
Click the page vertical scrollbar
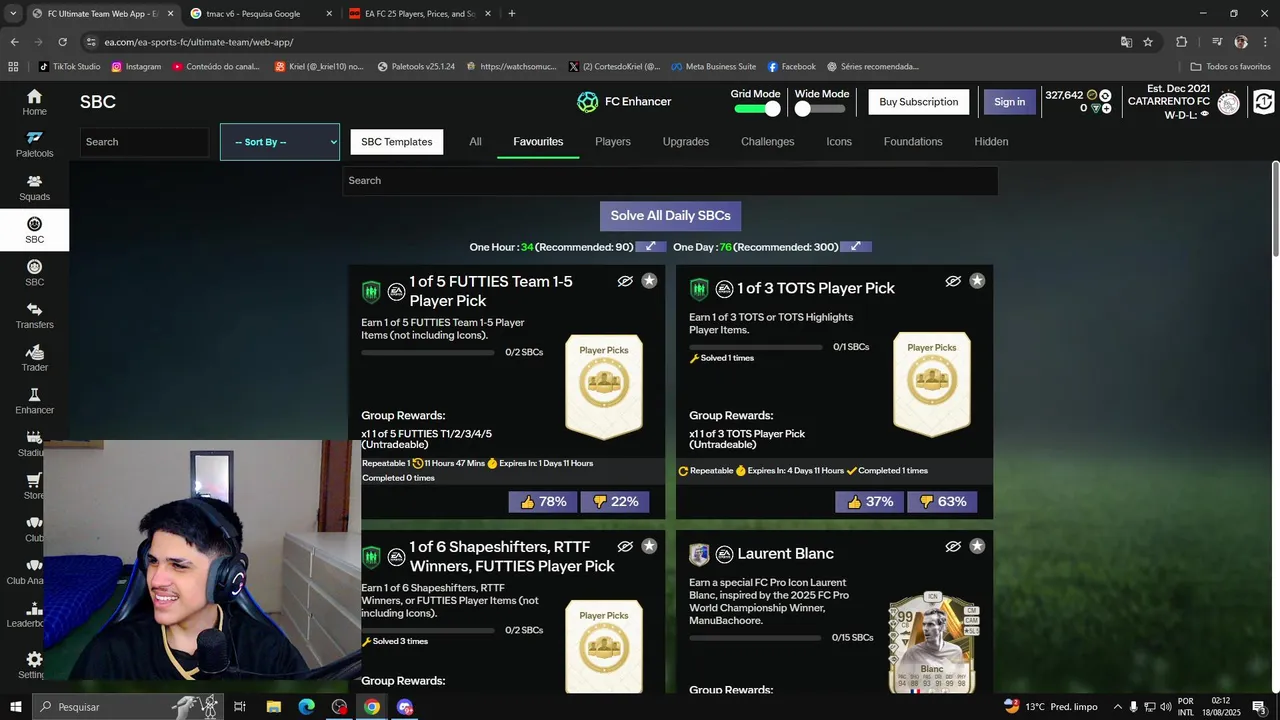coord(1275,208)
